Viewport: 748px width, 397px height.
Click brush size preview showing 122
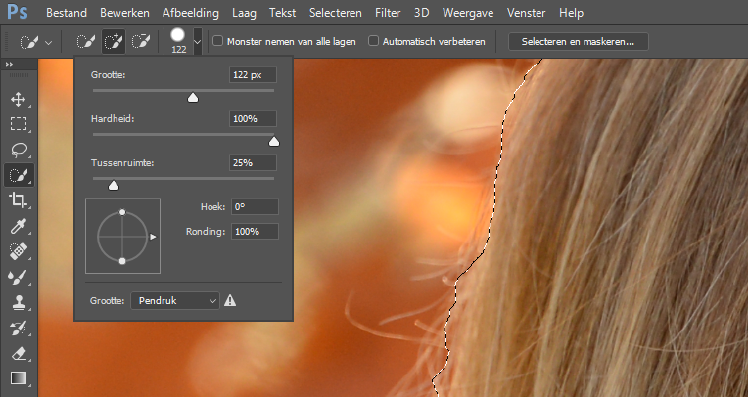tap(178, 41)
